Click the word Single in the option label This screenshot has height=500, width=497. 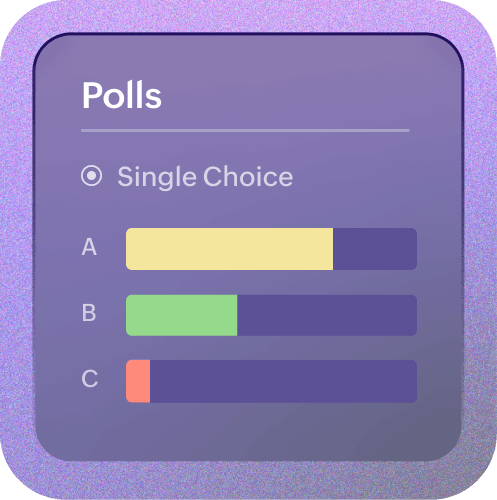[x=157, y=177]
